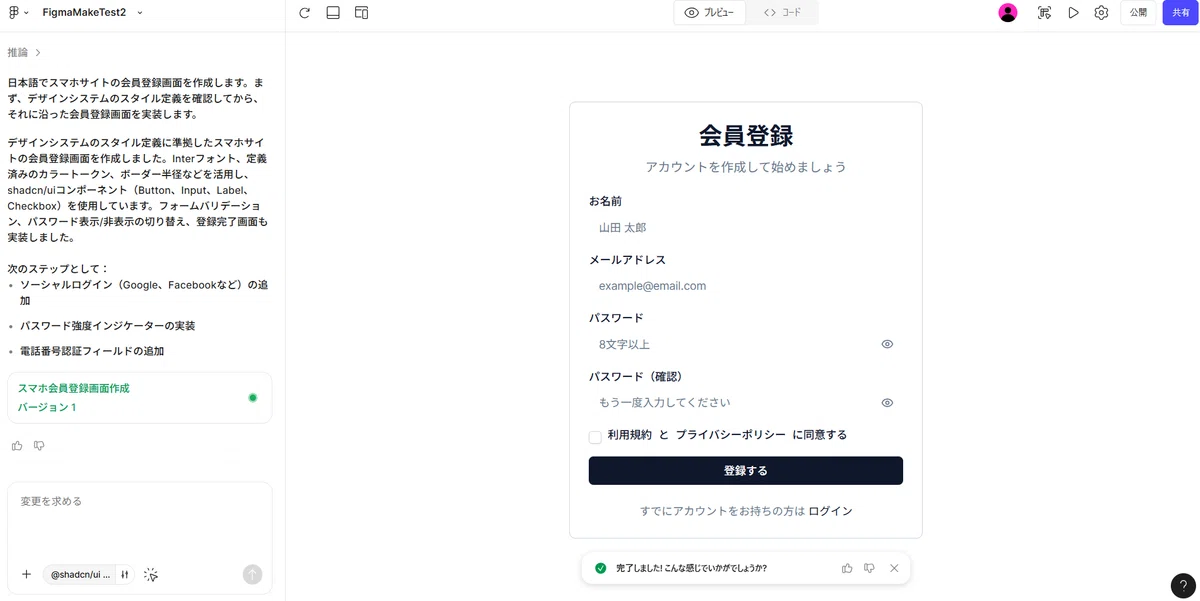Expand the 推論 reasoning section
The width and height of the screenshot is (1200, 601).
pos(22,51)
